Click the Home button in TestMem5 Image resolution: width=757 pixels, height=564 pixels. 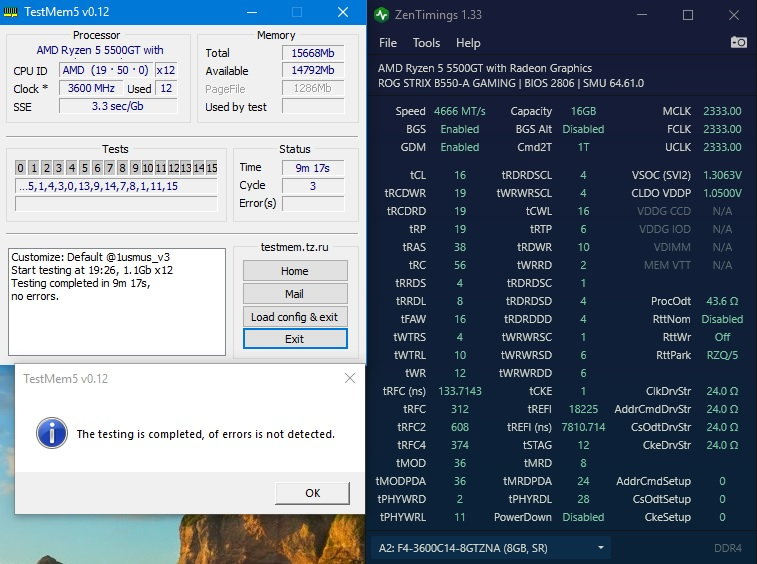[295, 271]
